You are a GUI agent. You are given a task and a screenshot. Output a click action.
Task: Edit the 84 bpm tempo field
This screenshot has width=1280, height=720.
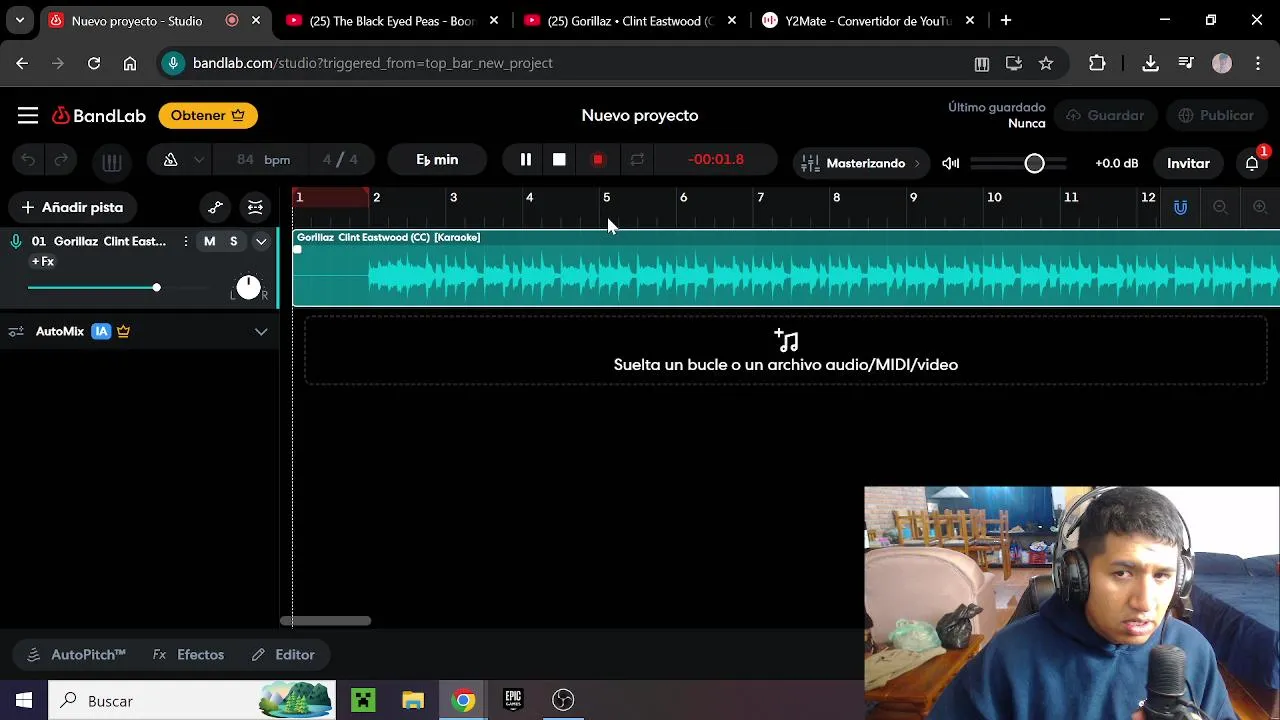click(263, 160)
